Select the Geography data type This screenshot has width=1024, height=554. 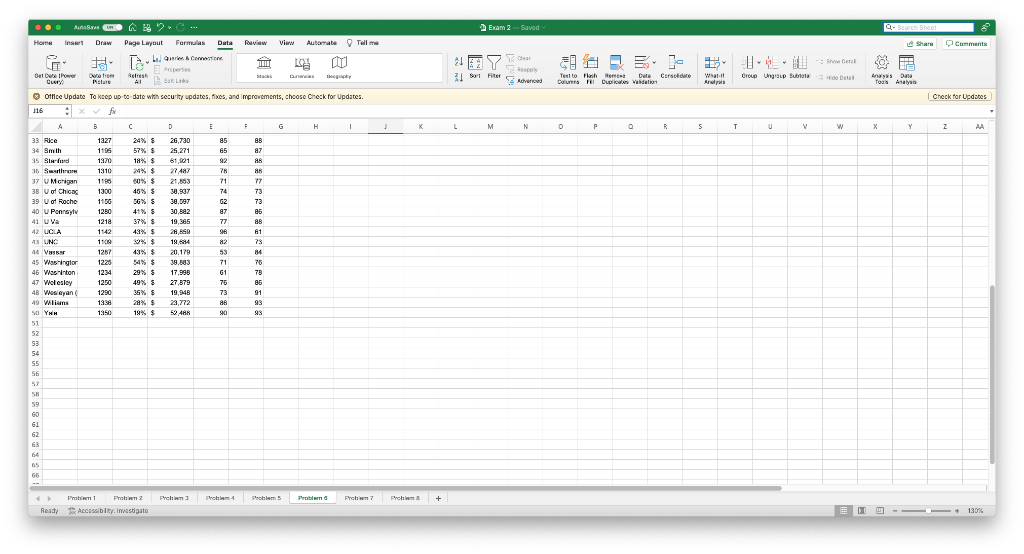(339, 67)
